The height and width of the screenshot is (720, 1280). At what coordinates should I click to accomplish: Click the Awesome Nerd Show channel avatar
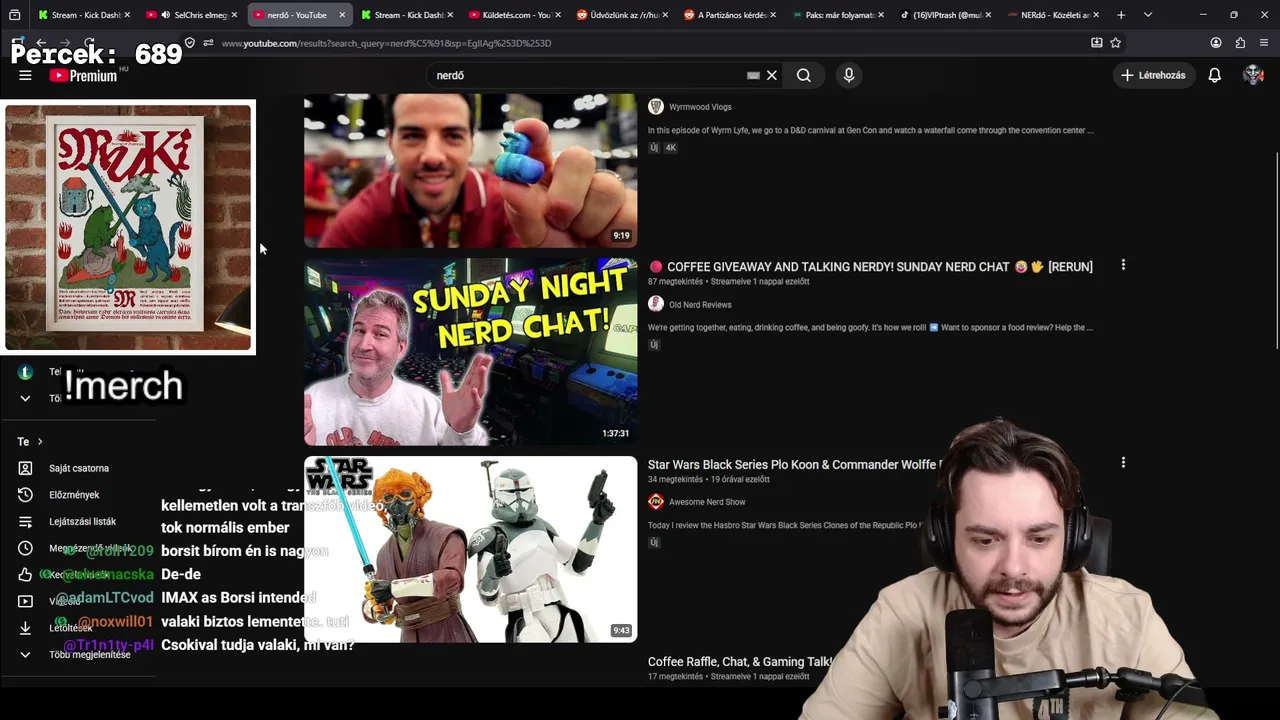656,502
